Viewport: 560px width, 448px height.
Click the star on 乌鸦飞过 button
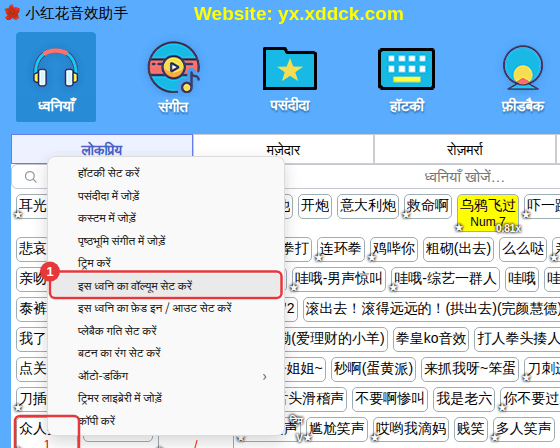(x=459, y=227)
